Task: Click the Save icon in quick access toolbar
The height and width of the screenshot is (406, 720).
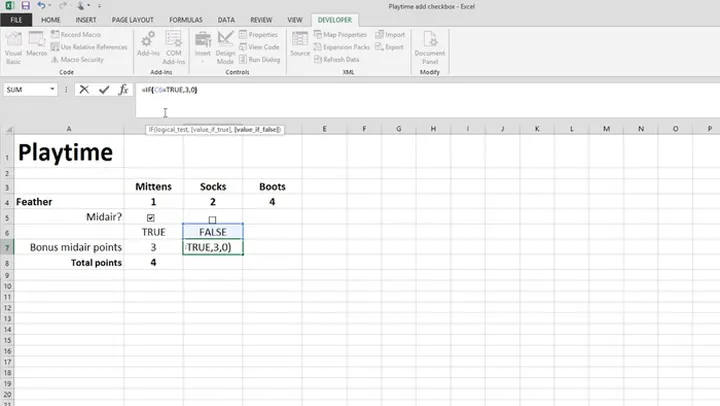Action: (25, 6)
